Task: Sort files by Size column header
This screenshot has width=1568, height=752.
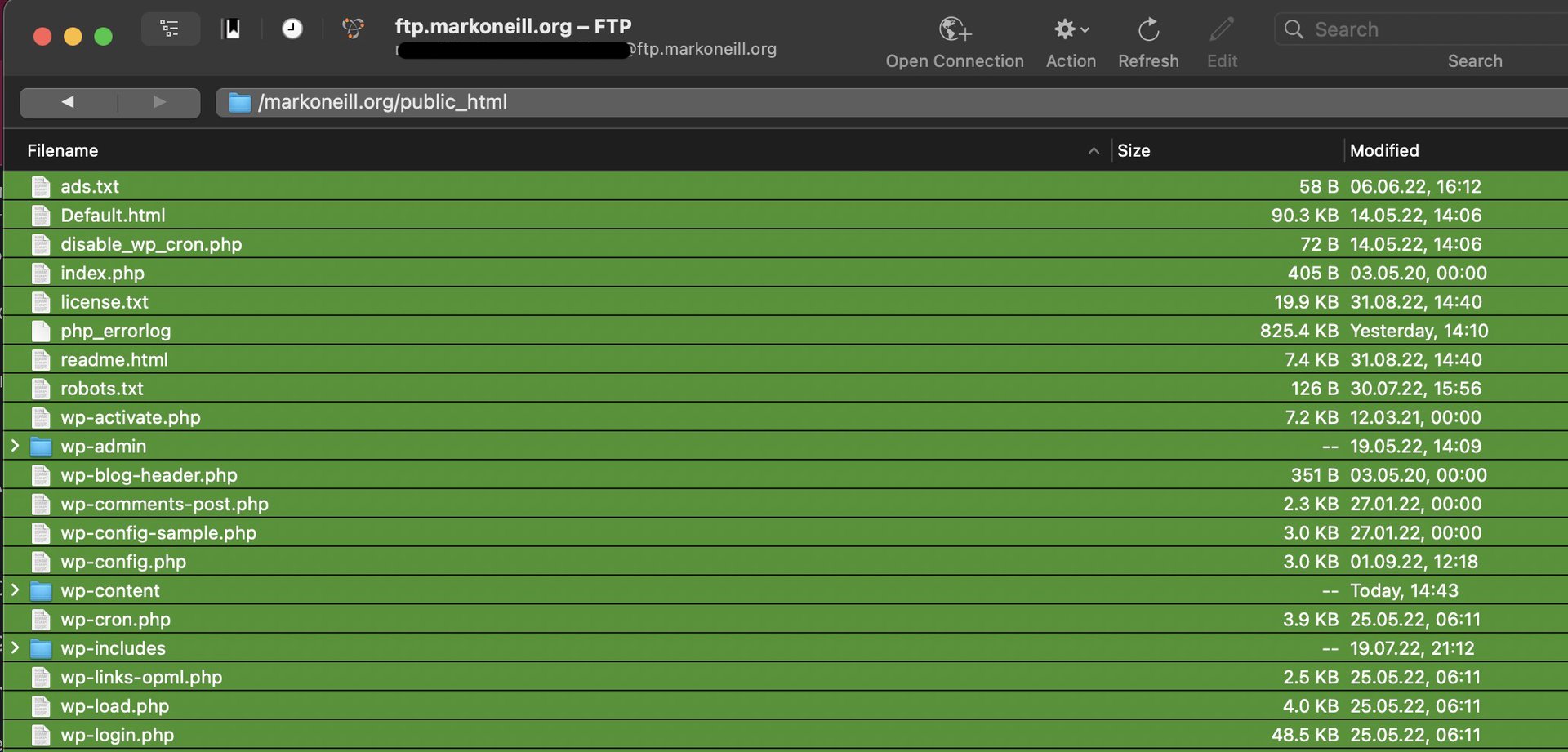Action: tap(1134, 150)
